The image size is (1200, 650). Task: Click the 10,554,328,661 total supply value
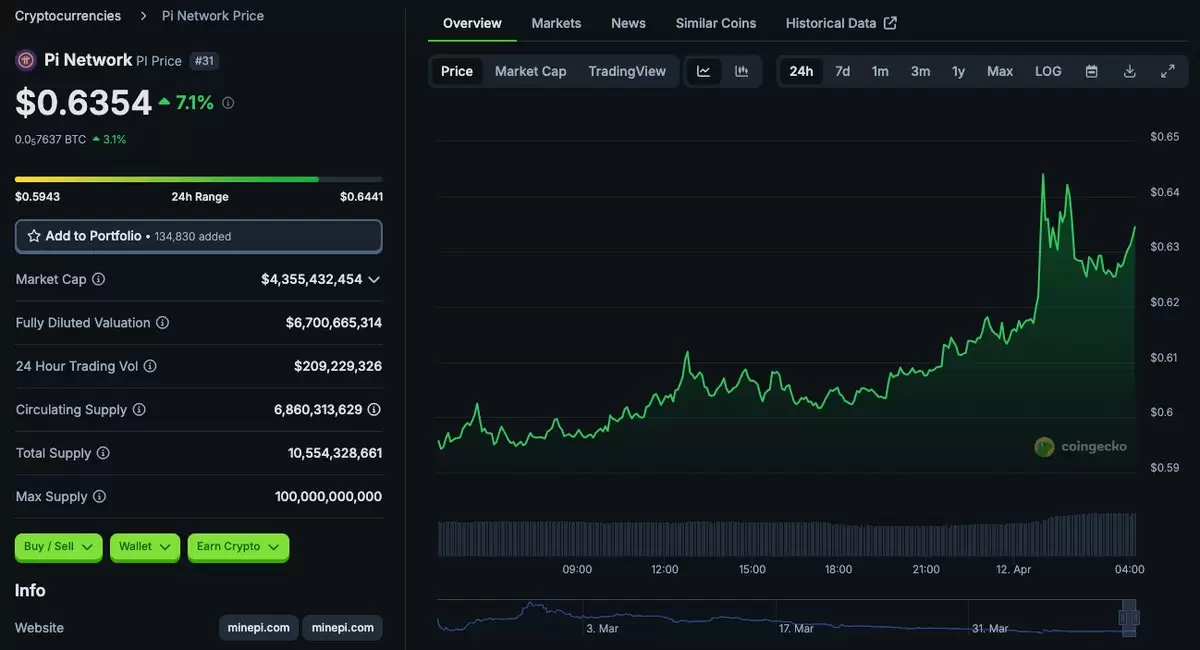click(335, 453)
